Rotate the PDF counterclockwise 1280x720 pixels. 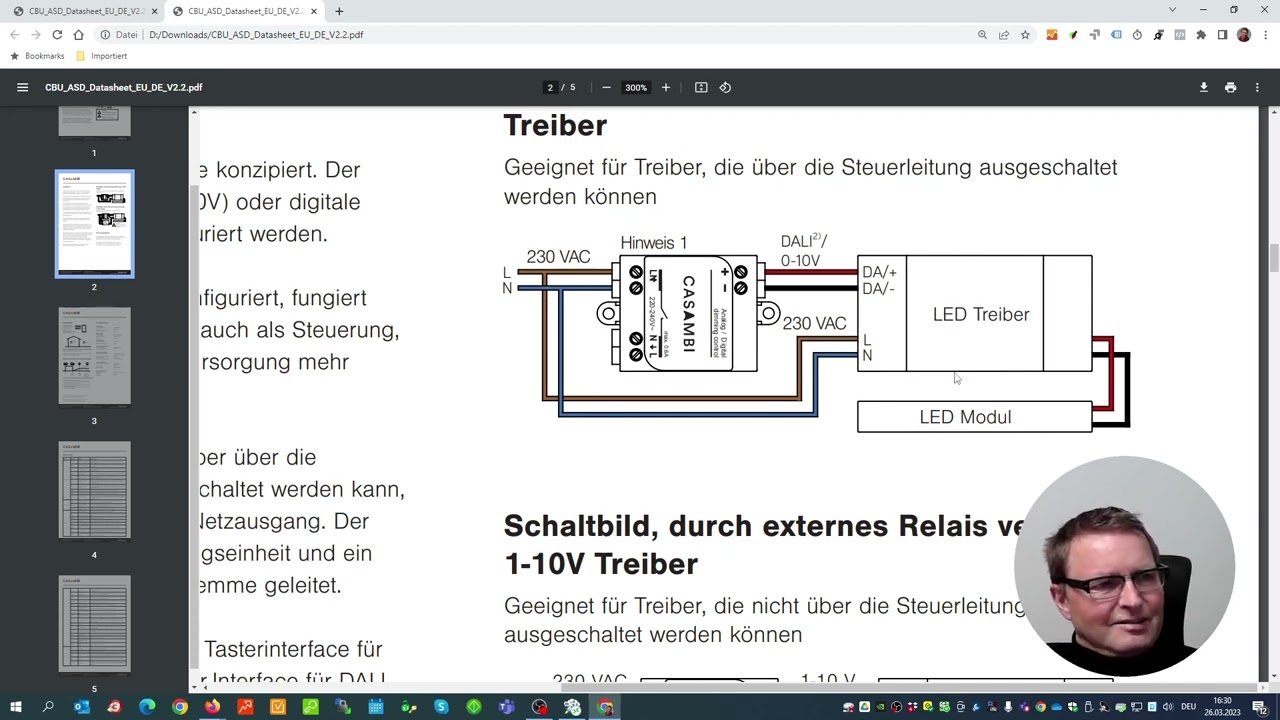point(725,87)
